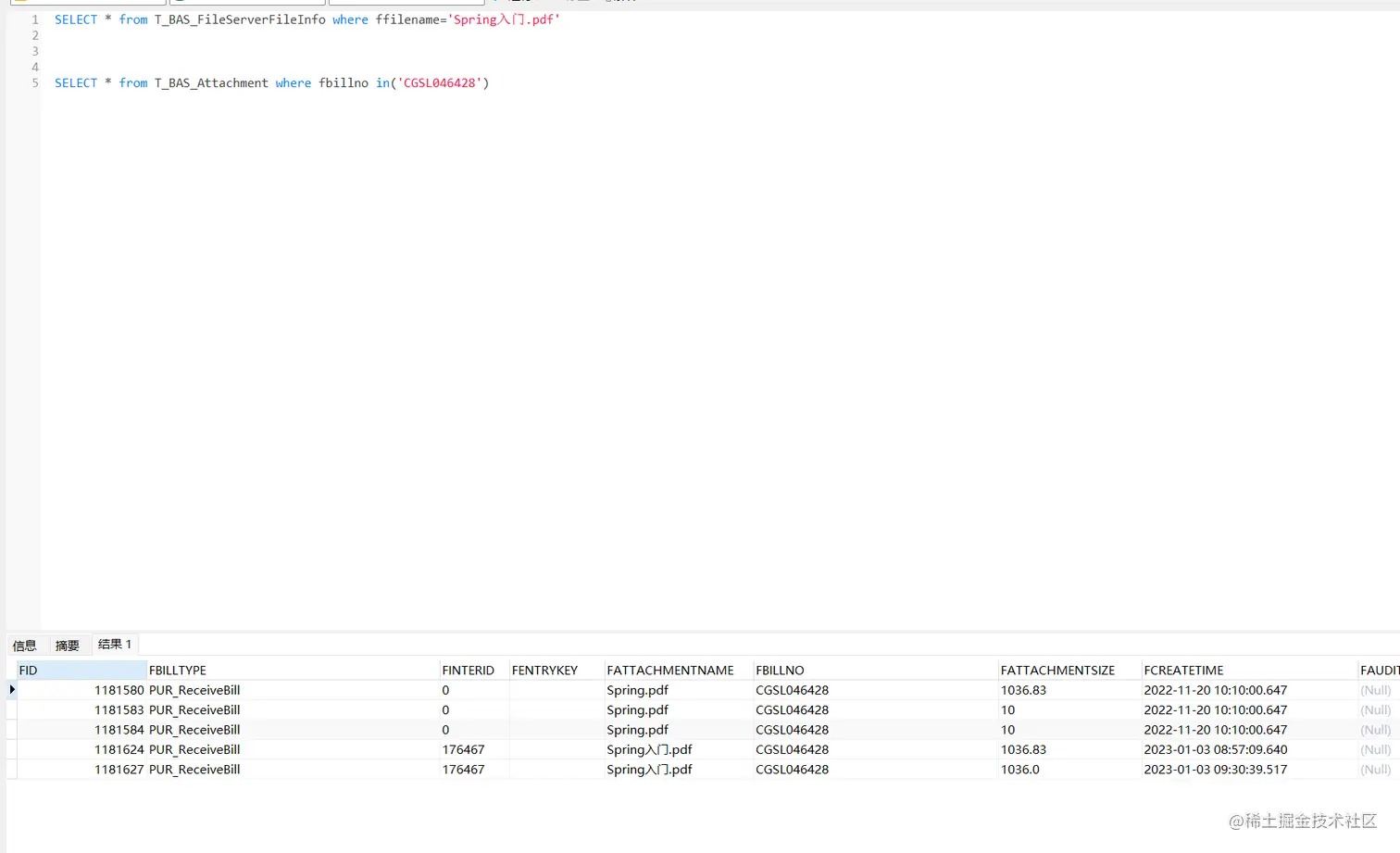Viewport: 1400px width, 853px height.
Task: Sort by the FBILLTYPE column header
Action: [x=293, y=671]
